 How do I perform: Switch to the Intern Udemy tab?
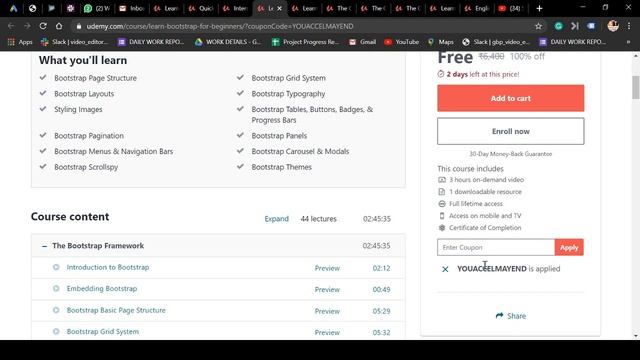coord(235,8)
